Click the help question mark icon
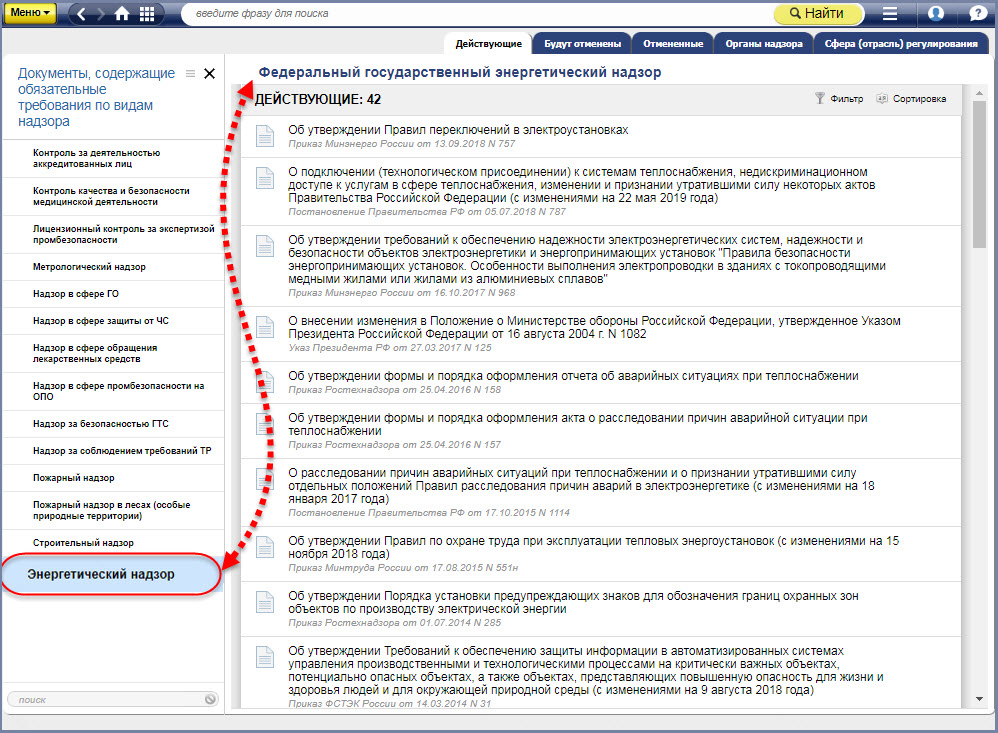 (x=976, y=14)
